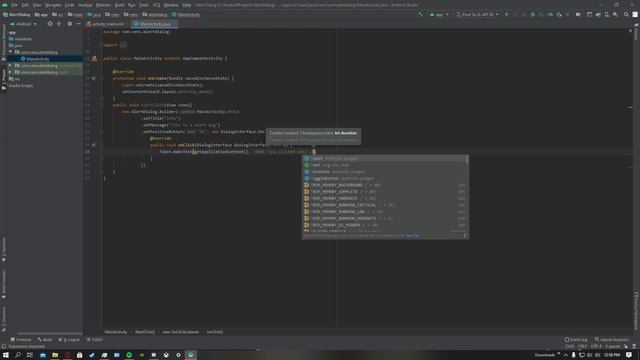The image size is (640, 360).
Task: Click the Make Project hammer icon
Action: [x=420, y=14]
